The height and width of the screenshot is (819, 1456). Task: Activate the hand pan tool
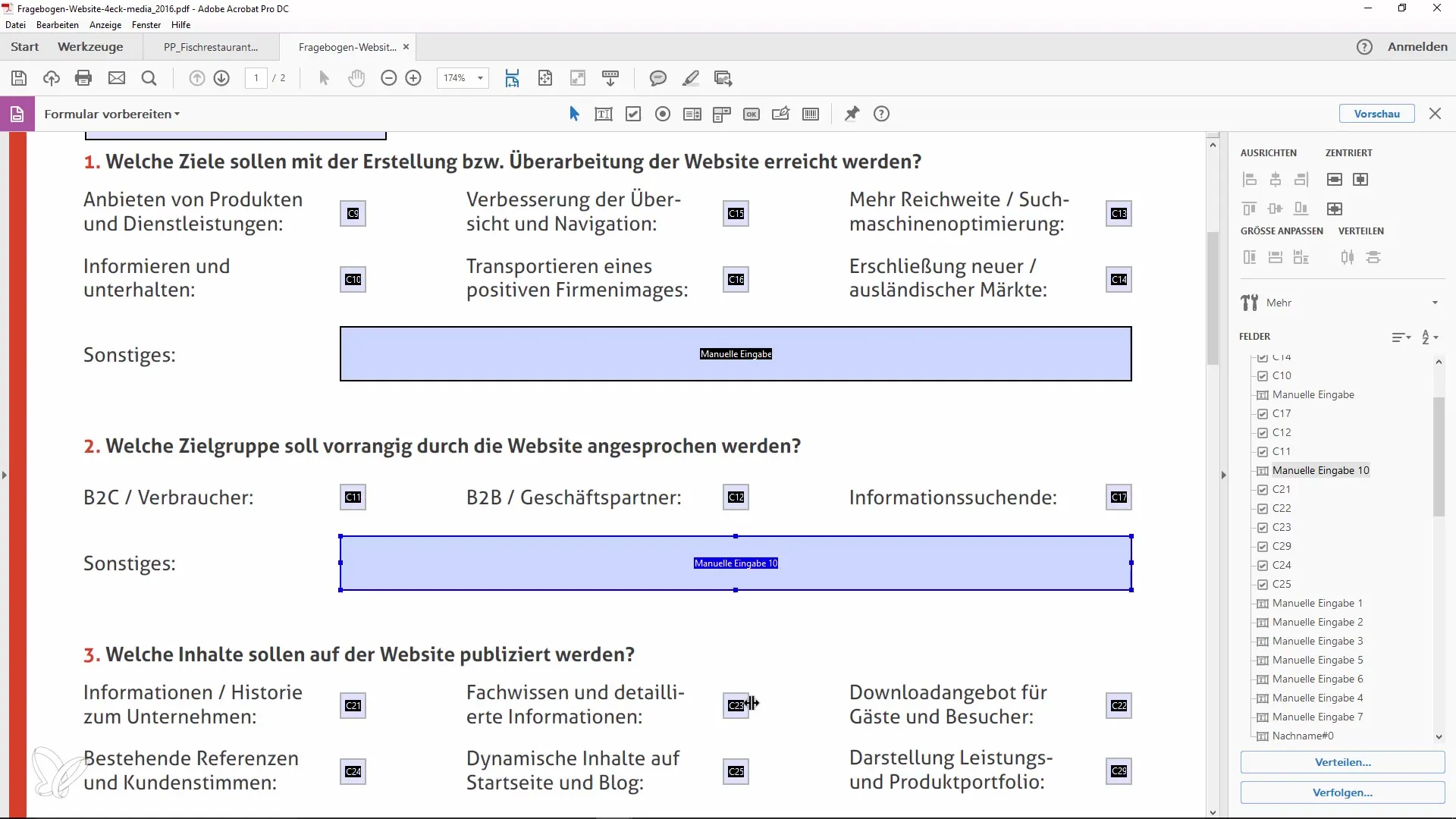coord(356,78)
